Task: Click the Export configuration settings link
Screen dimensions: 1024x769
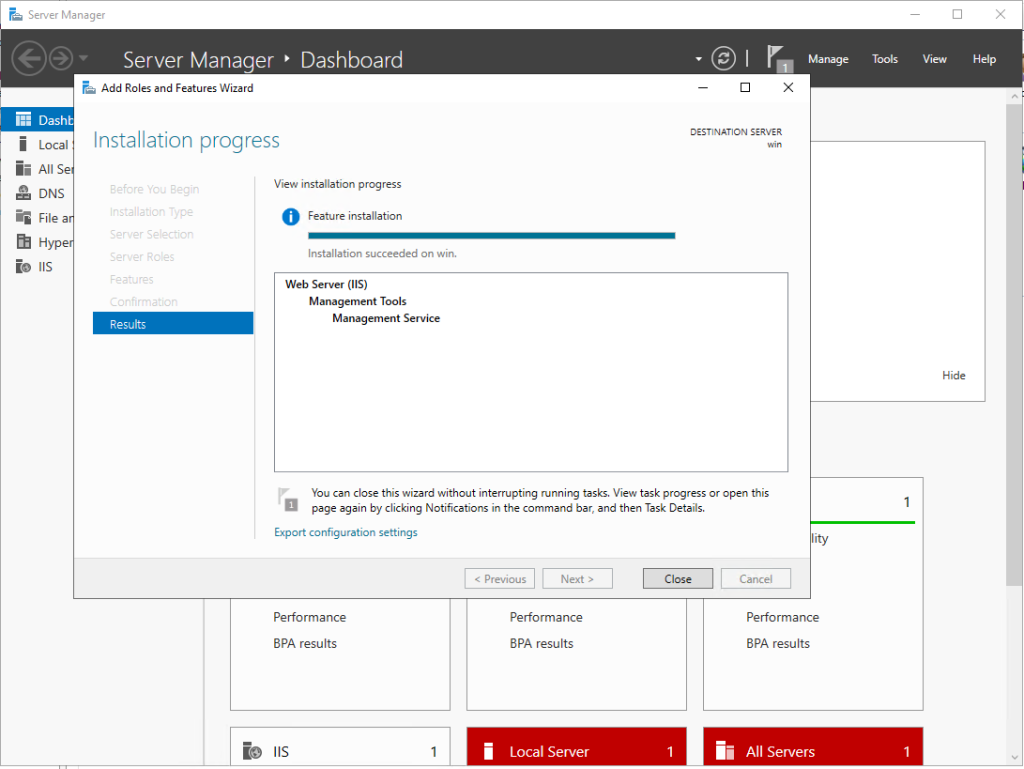Action: 345,532
